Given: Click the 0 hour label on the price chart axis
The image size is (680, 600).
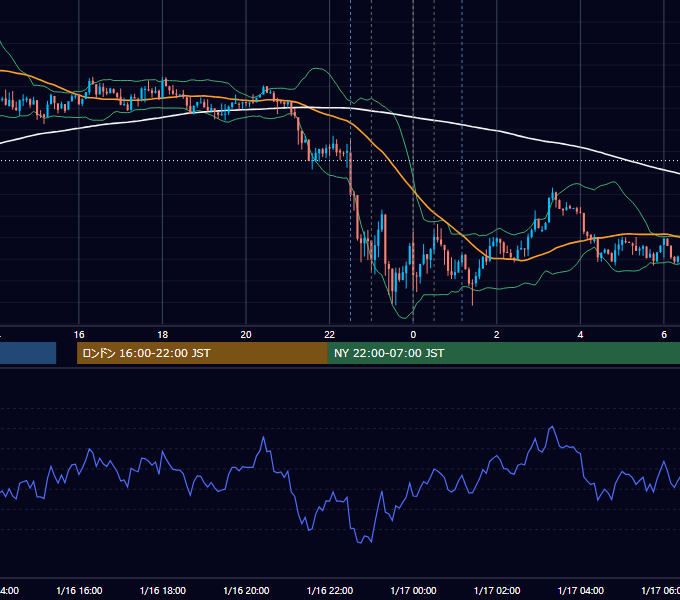Looking at the screenshot, I should click(413, 335).
